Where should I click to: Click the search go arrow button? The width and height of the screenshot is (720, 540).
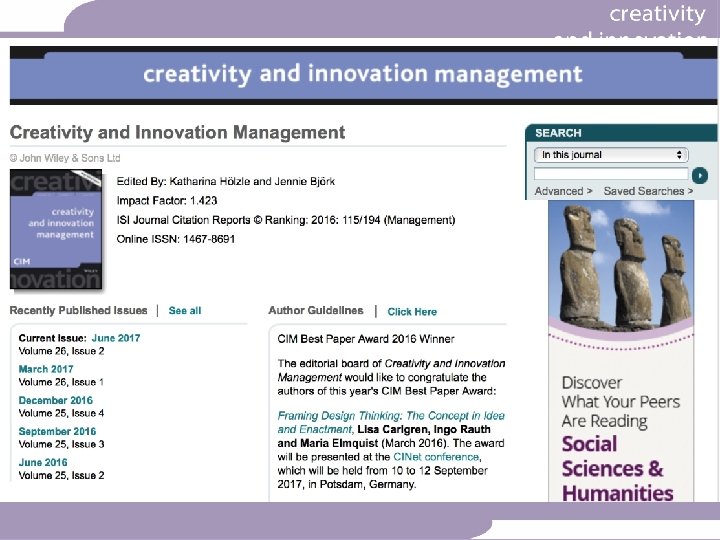point(700,175)
